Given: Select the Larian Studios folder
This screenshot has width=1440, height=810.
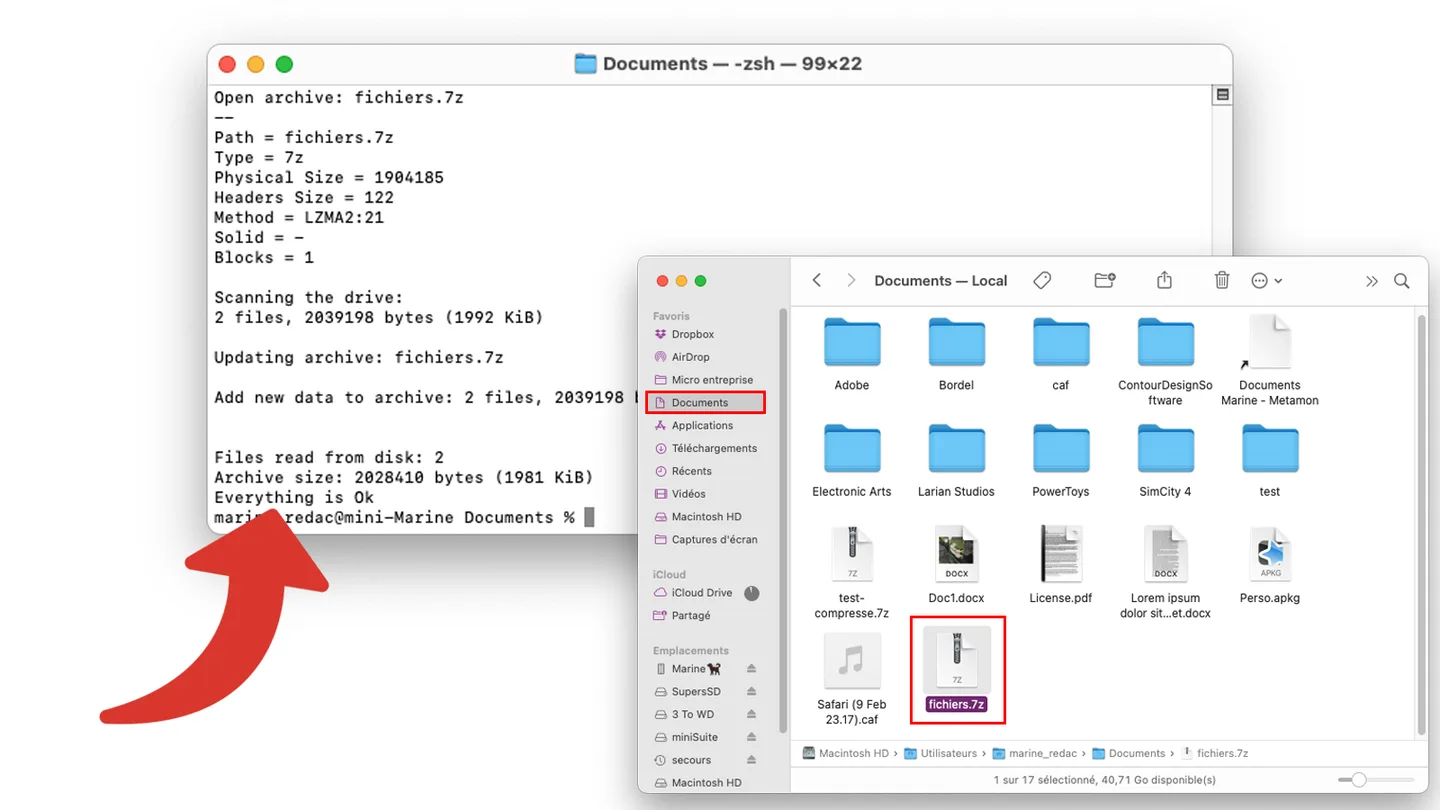Looking at the screenshot, I should 956,461.
